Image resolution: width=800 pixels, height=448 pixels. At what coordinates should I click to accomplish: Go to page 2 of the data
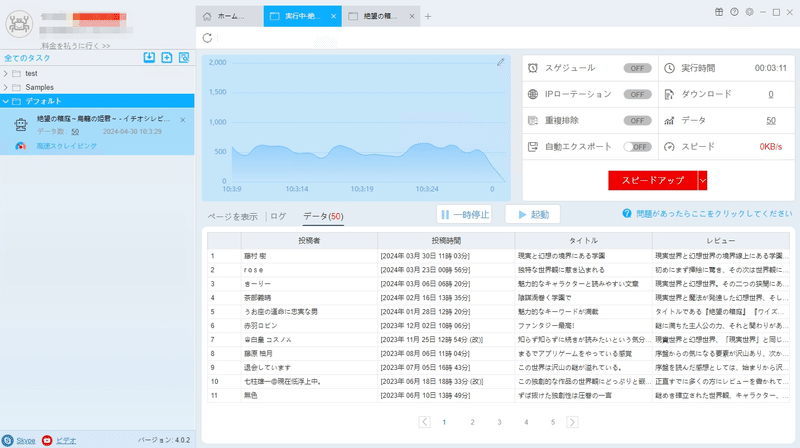[472, 422]
